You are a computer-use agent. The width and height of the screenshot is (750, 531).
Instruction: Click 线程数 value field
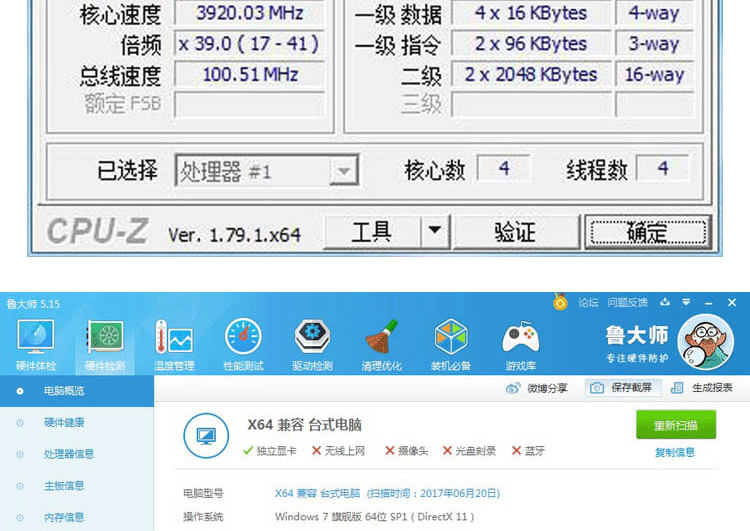point(663,168)
